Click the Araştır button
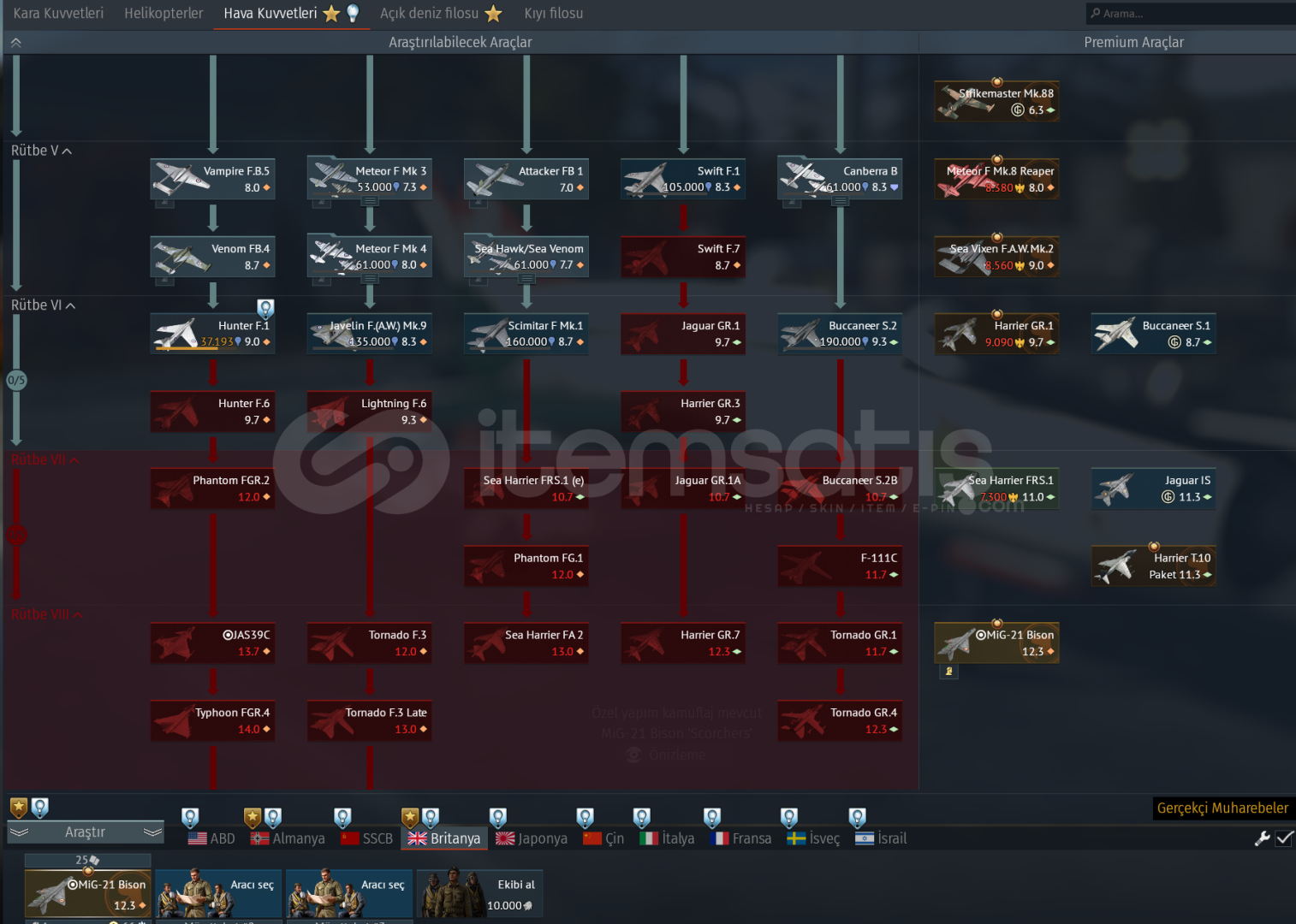This screenshot has height=924, width=1296. pyautogui.click(x=86, y=832)
